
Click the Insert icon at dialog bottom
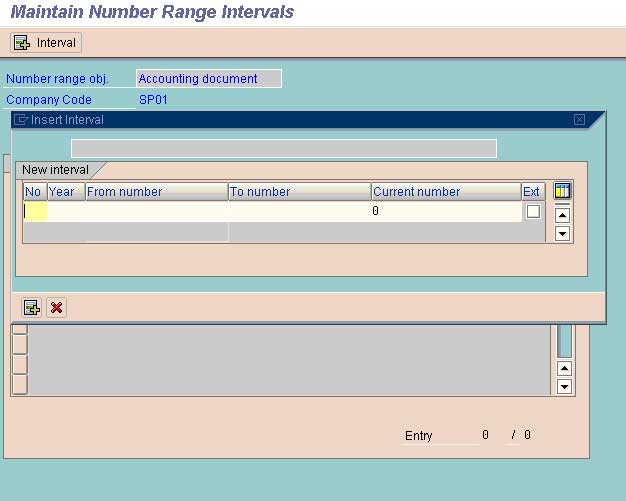click(x=31, y=308)
